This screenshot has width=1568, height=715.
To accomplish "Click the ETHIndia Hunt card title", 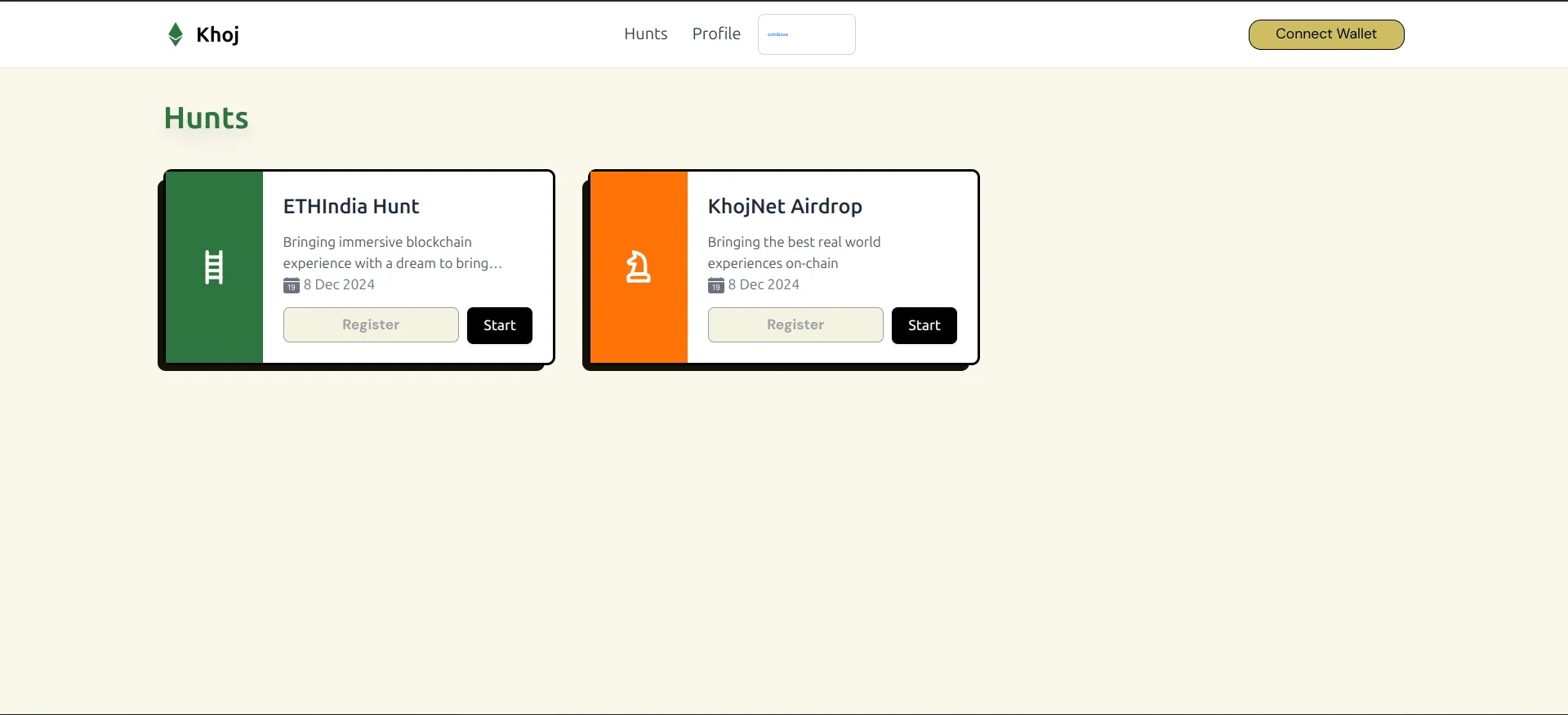I will [x=351, y=207].
